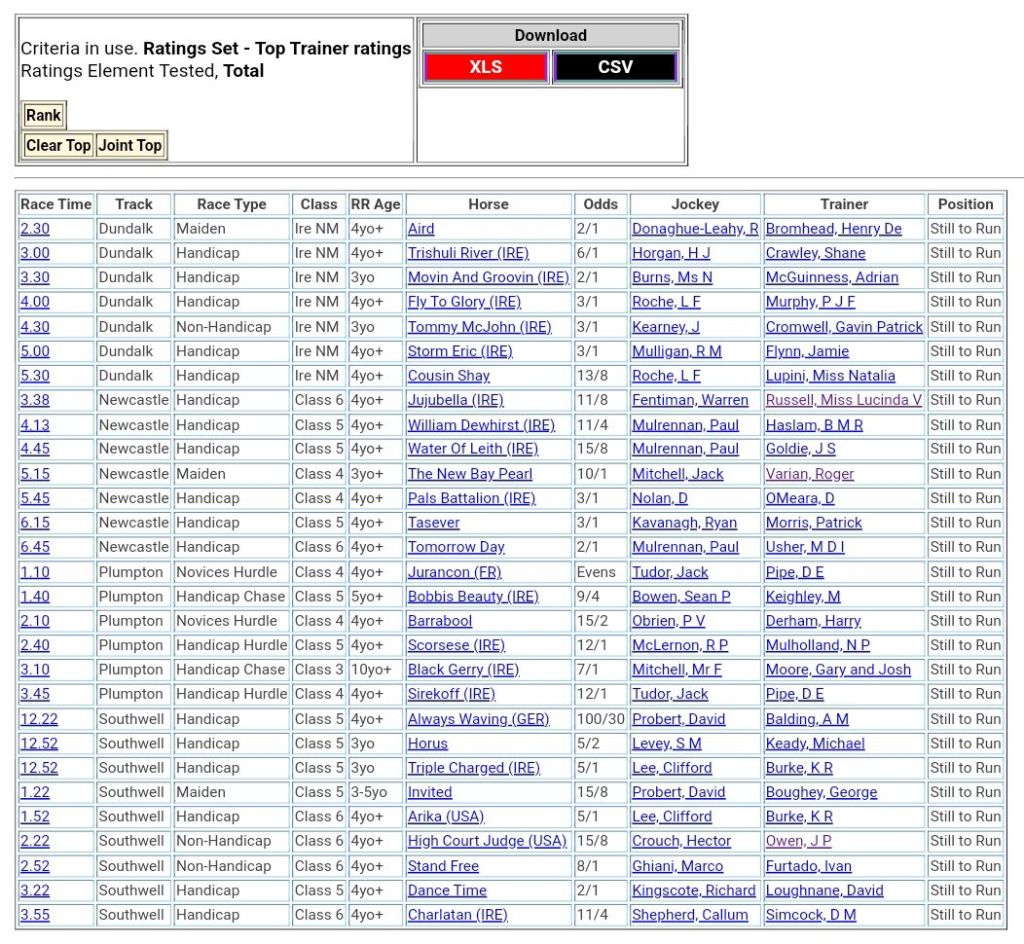Open horse link Trishuli River (IRE)
Image resolution: width=1024 pixels, height=944 pixels.
[x=468, y=253]
